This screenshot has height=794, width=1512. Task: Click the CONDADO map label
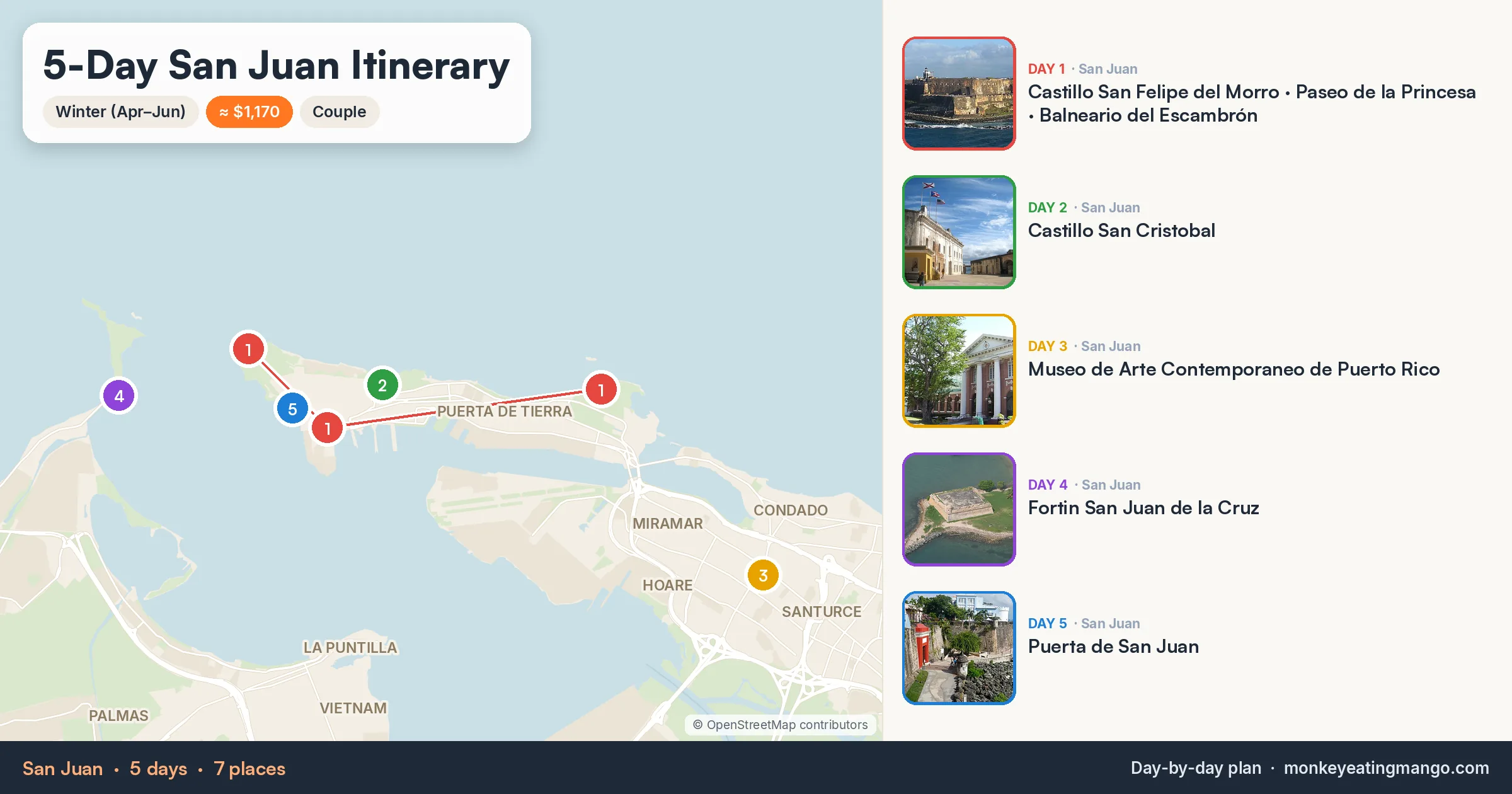(791, 510)
